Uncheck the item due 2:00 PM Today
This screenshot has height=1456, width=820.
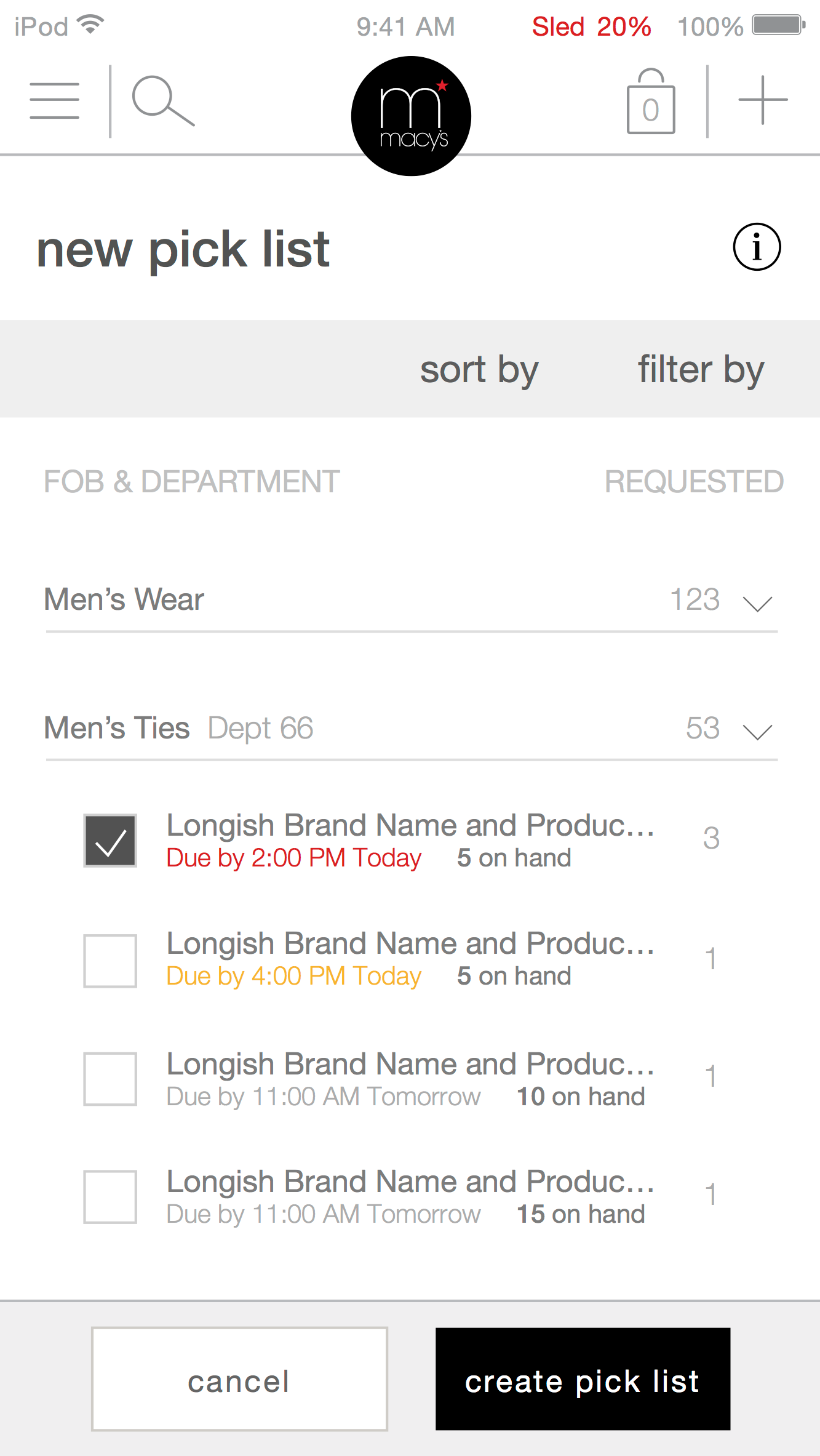pyautogui.click(x=110, y=841)
